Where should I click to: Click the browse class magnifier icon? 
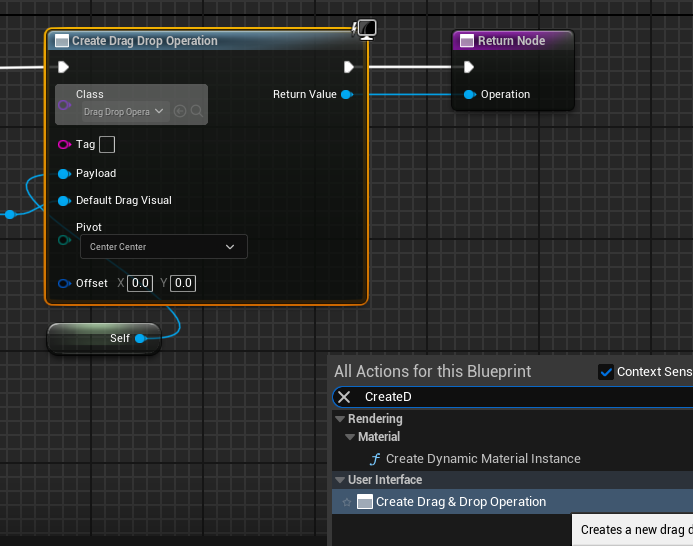[x=197, y=111]
